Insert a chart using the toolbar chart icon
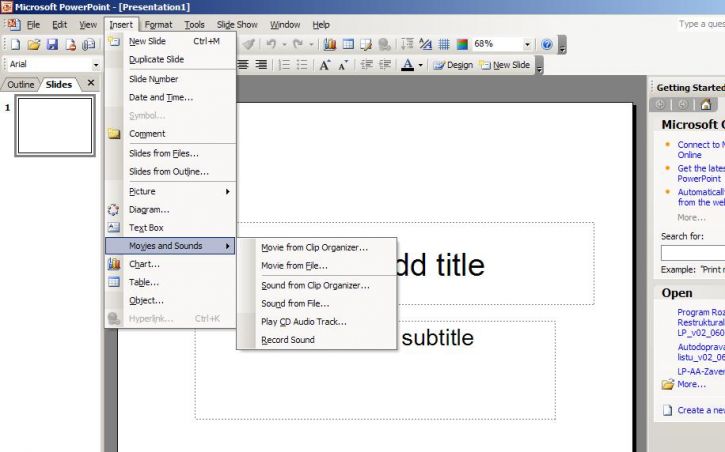The image size is (725, 452). point(330,44)
